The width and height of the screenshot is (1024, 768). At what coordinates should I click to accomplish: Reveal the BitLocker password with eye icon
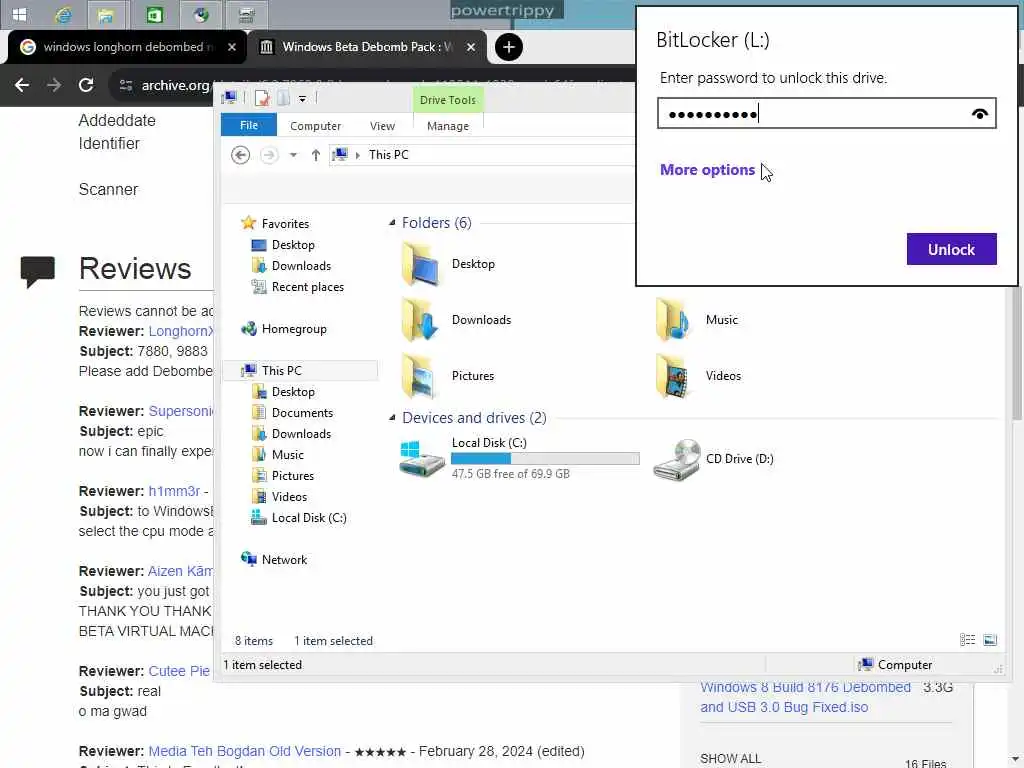pos(979,114)
